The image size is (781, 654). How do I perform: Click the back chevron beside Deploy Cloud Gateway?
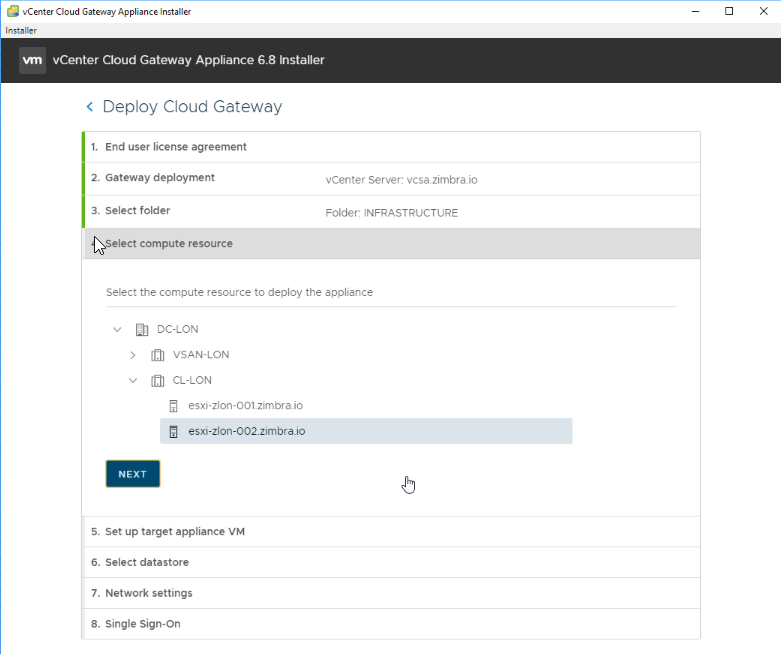pyautogui.click(x=90, y=107)
